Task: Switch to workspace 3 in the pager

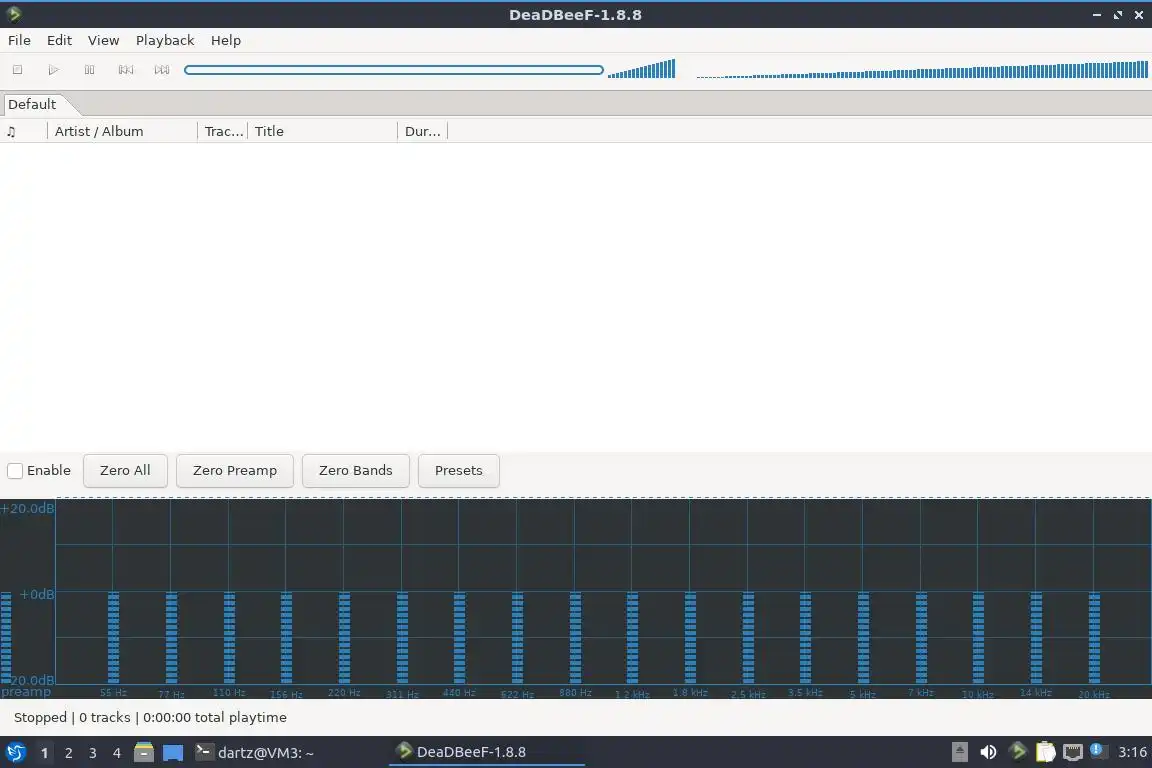Action: 93,753
